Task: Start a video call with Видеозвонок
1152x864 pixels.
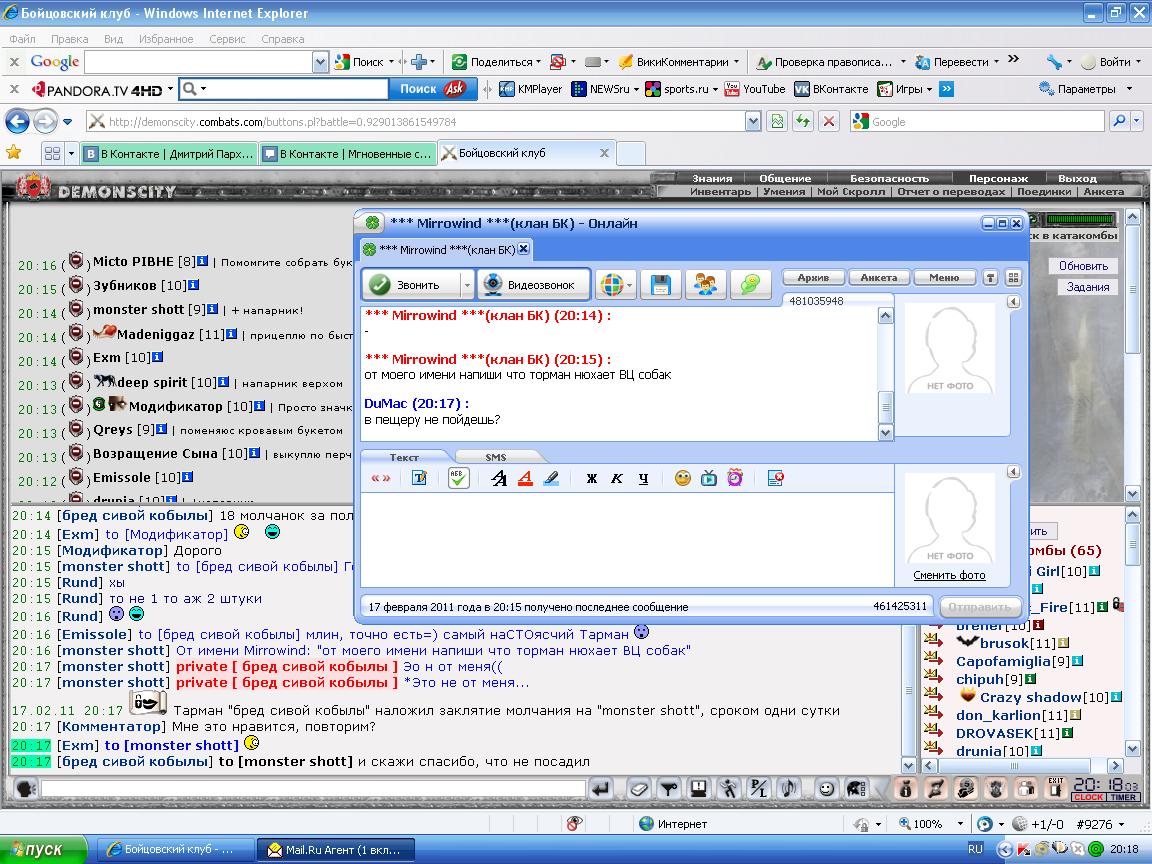Action: coord(534,284)
